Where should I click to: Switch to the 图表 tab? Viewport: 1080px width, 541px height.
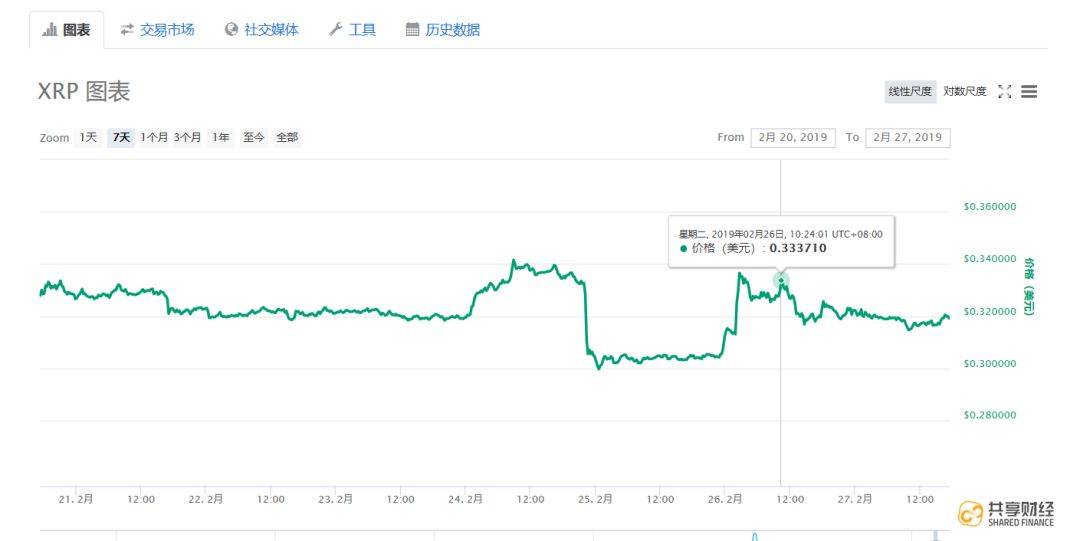66,30
